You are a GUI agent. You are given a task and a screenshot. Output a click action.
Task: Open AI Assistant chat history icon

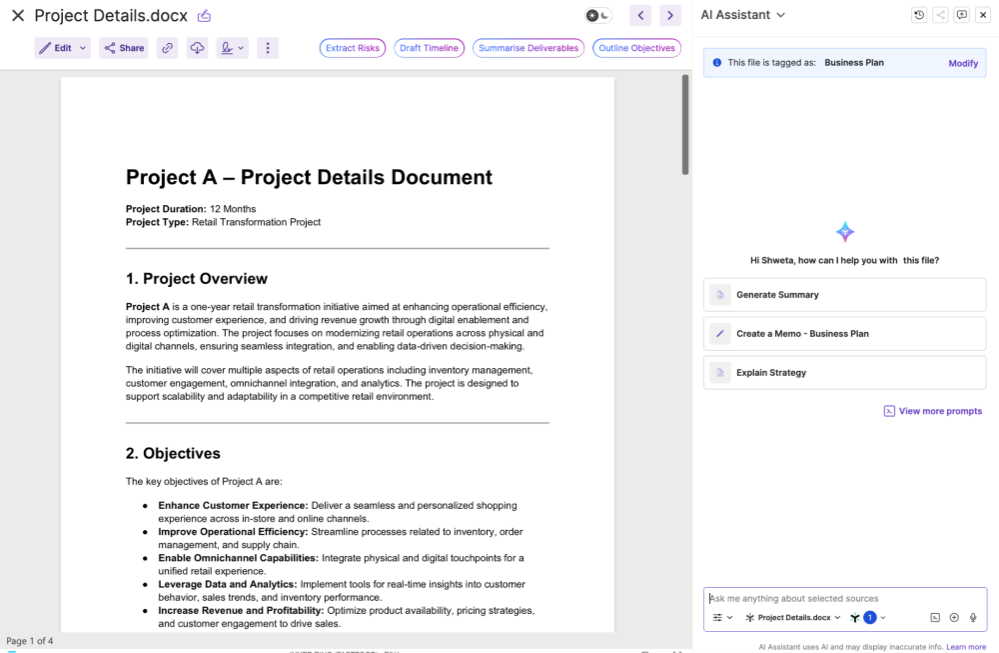pyautogui.click(x=919, y=15)
